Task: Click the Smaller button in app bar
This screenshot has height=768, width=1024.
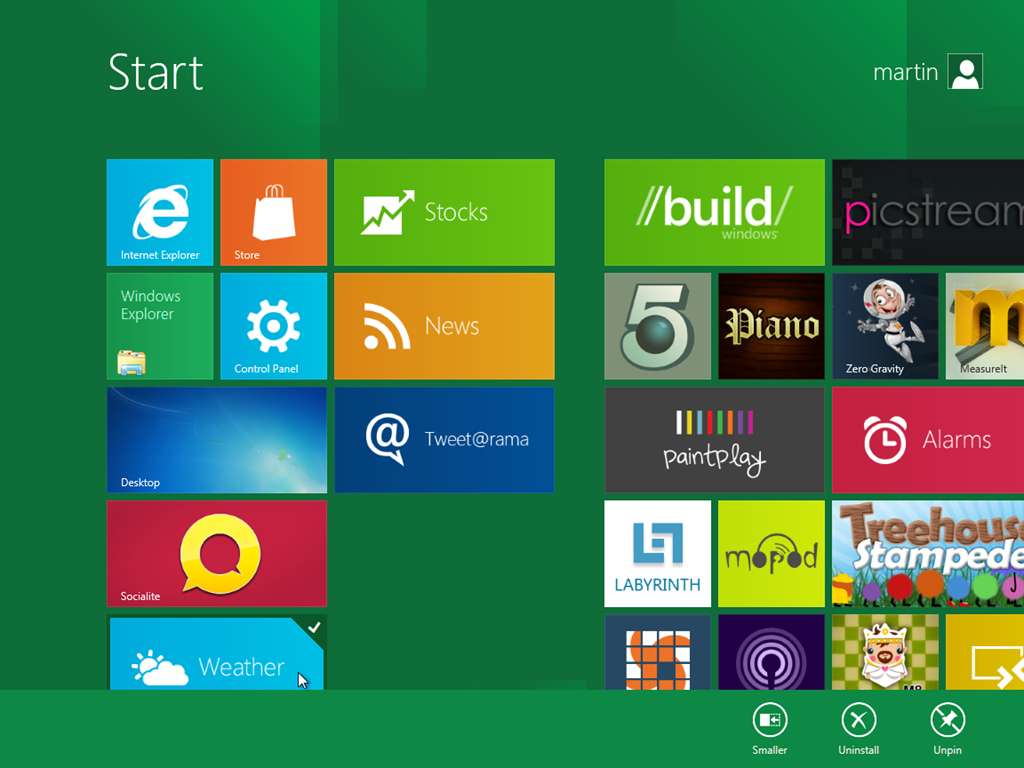Action: tap(770, 729)
